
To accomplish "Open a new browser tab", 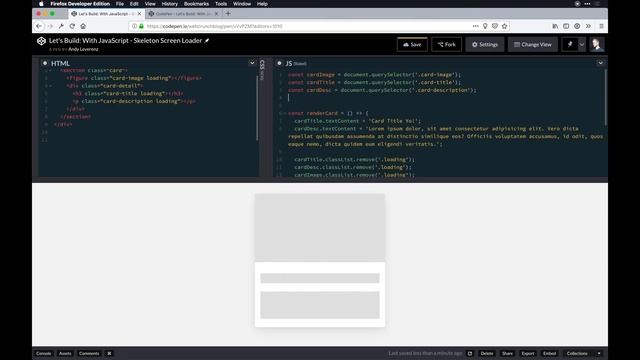I will [x=228, y=14].
